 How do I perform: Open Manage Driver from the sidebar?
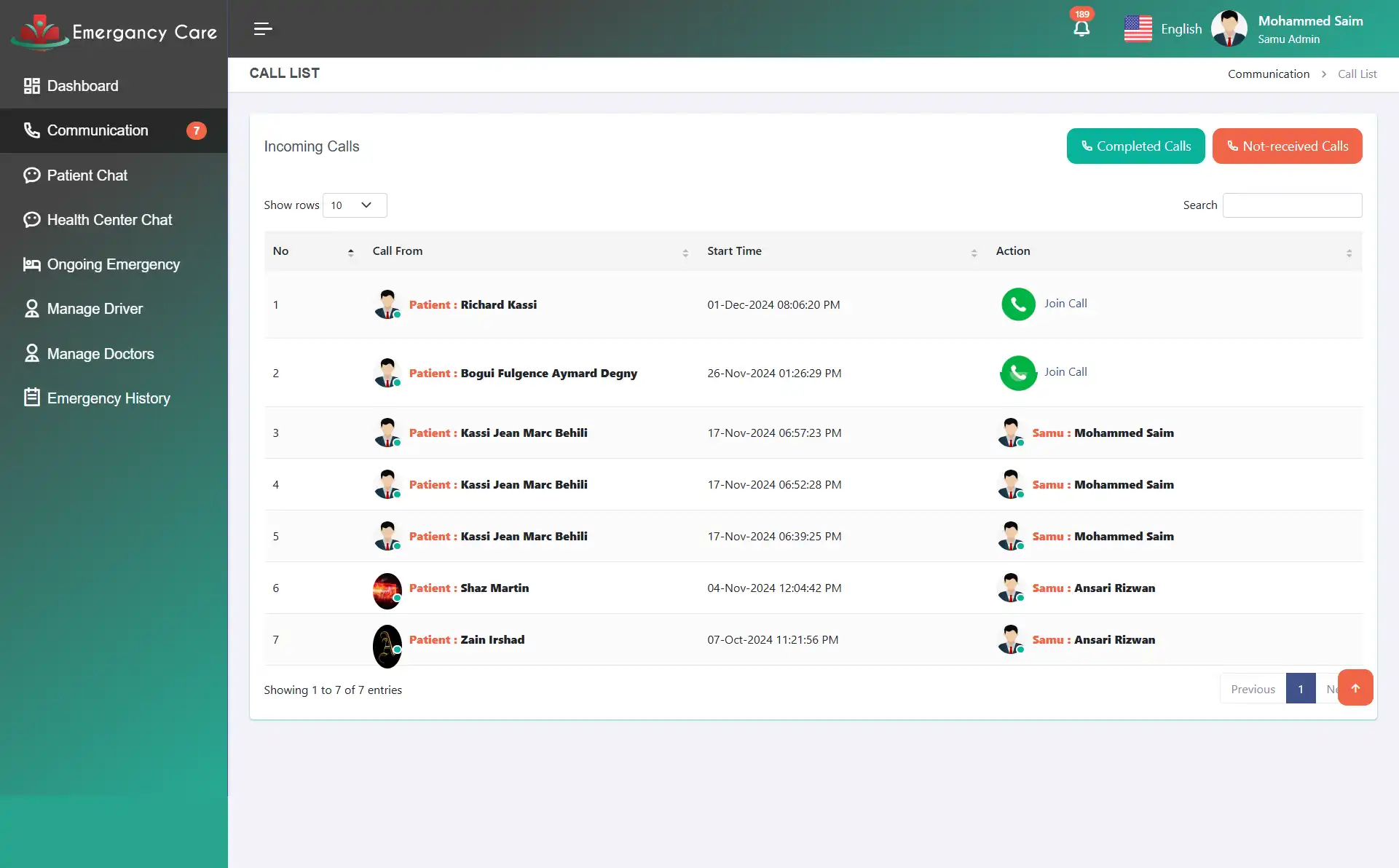[x=95, y=309]
